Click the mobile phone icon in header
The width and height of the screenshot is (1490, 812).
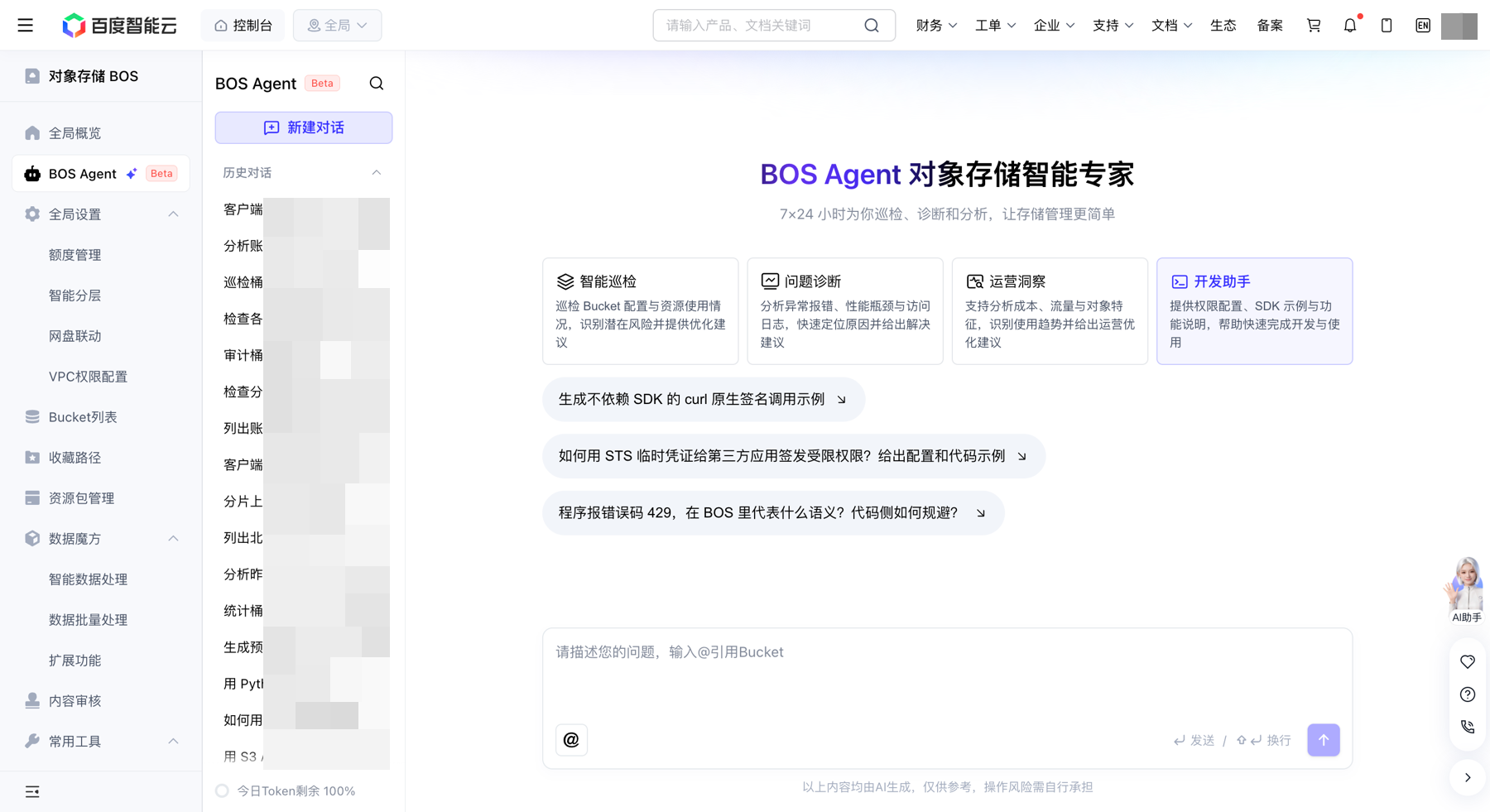(x=1387, y=26)
